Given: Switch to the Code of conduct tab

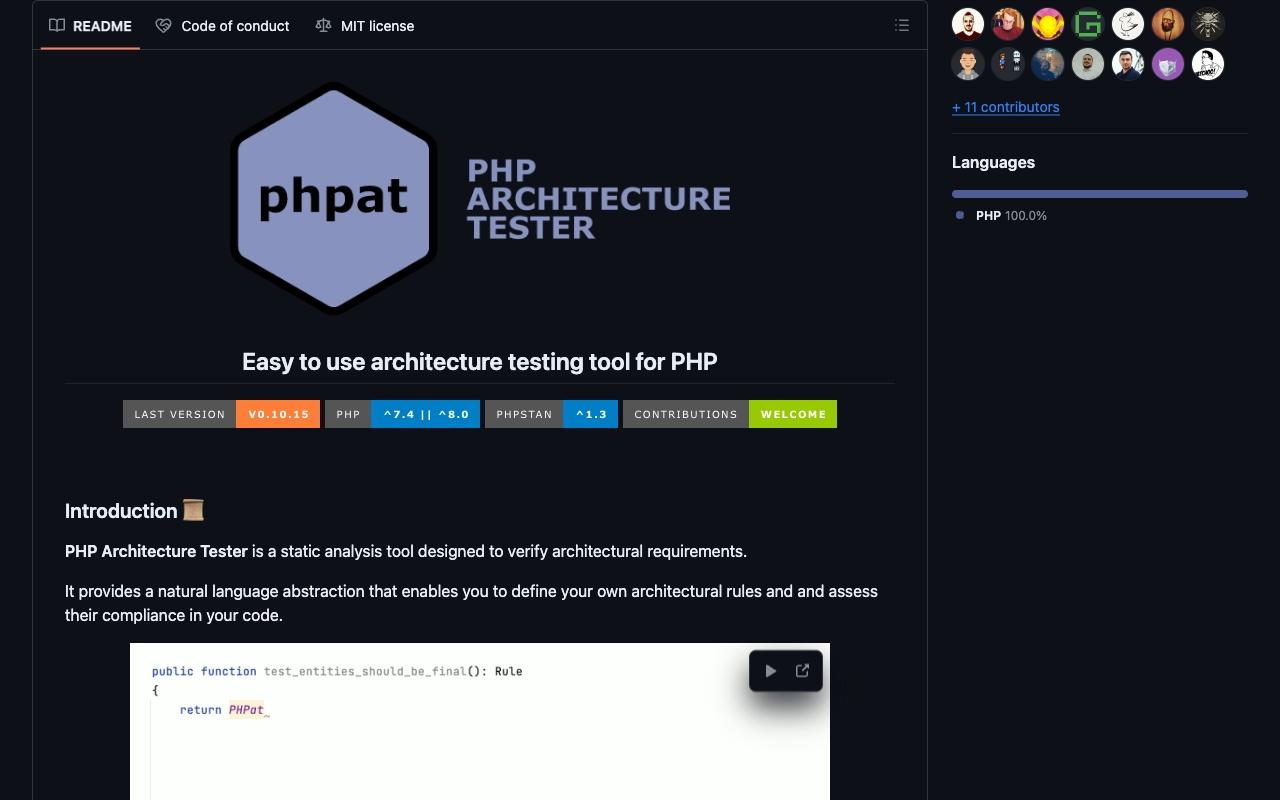Looking at the screenshot, I should (x=222, y=26).
